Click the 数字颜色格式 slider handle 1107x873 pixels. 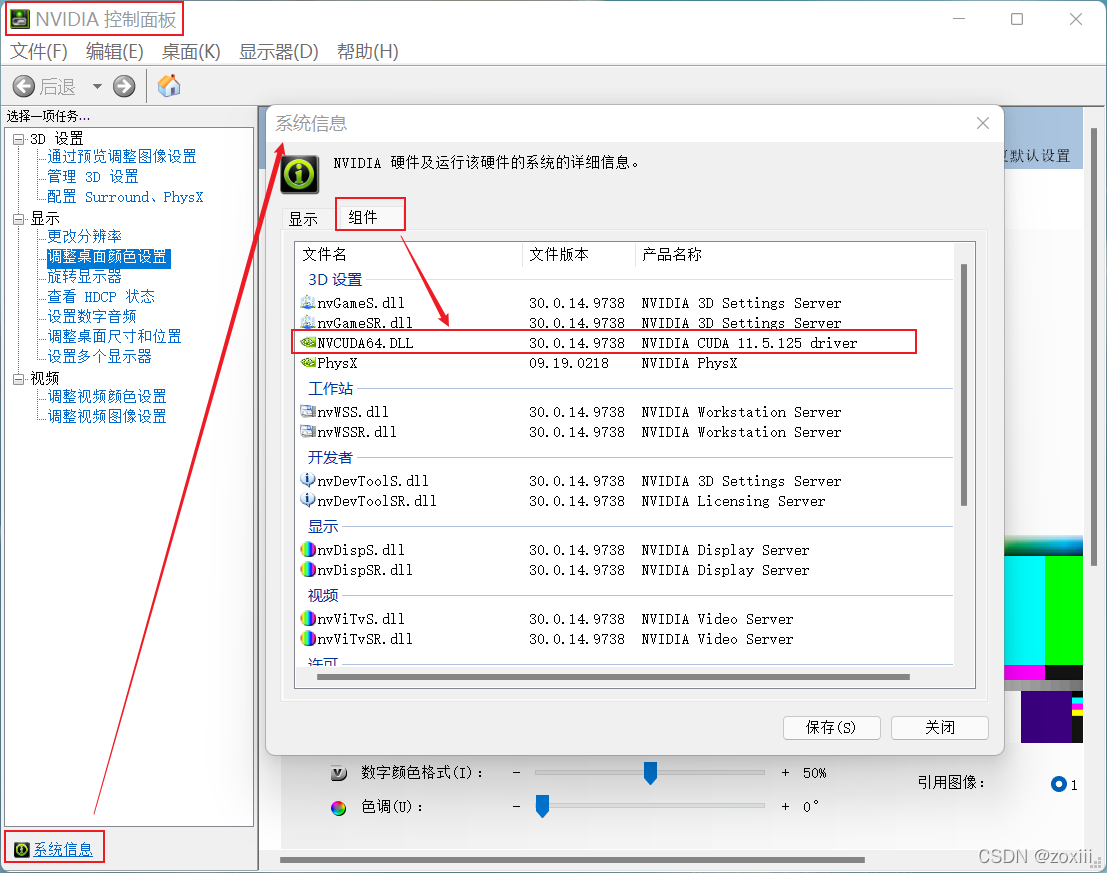tap(650, 773)
